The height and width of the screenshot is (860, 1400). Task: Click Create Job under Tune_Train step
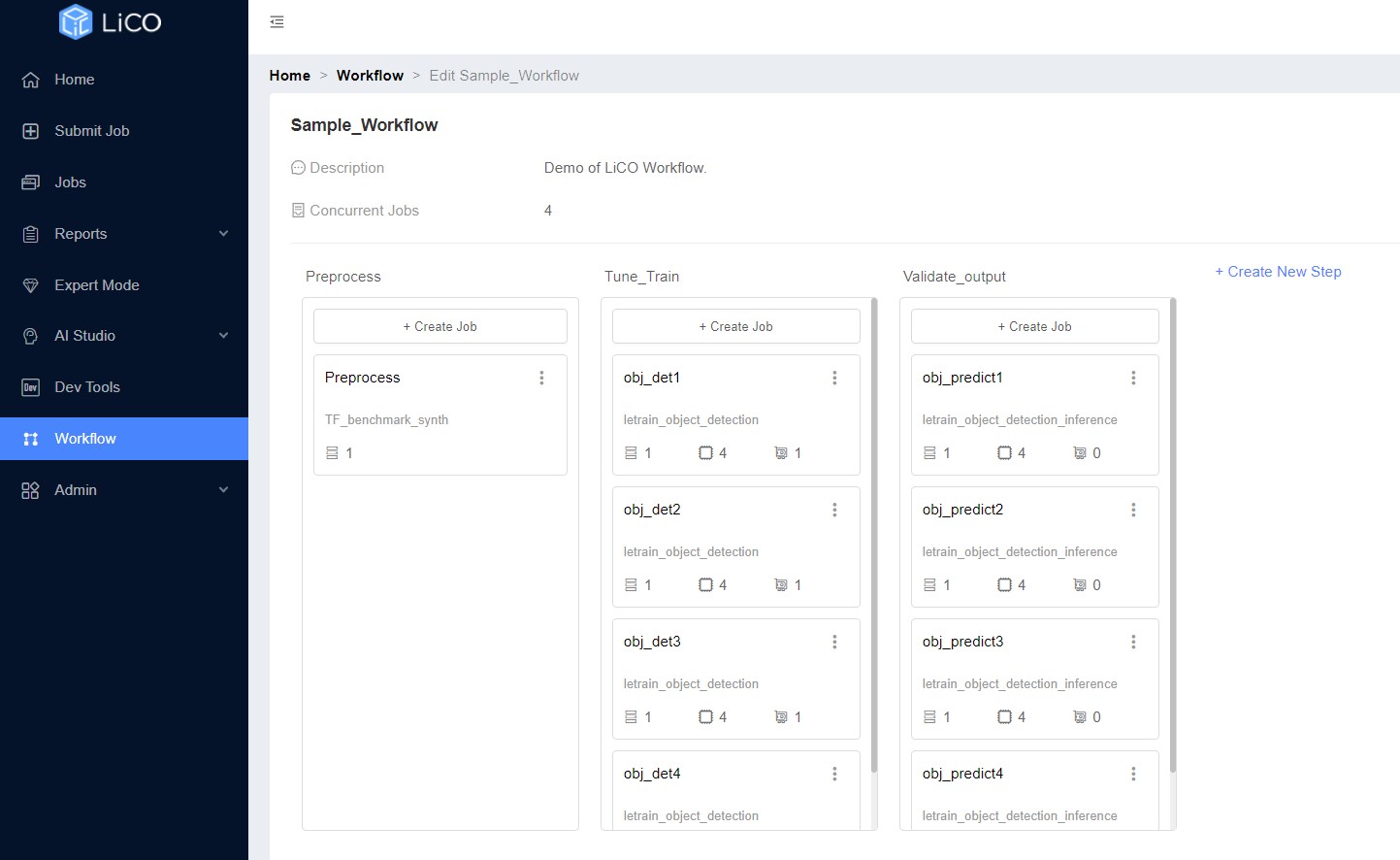(735, 326)
